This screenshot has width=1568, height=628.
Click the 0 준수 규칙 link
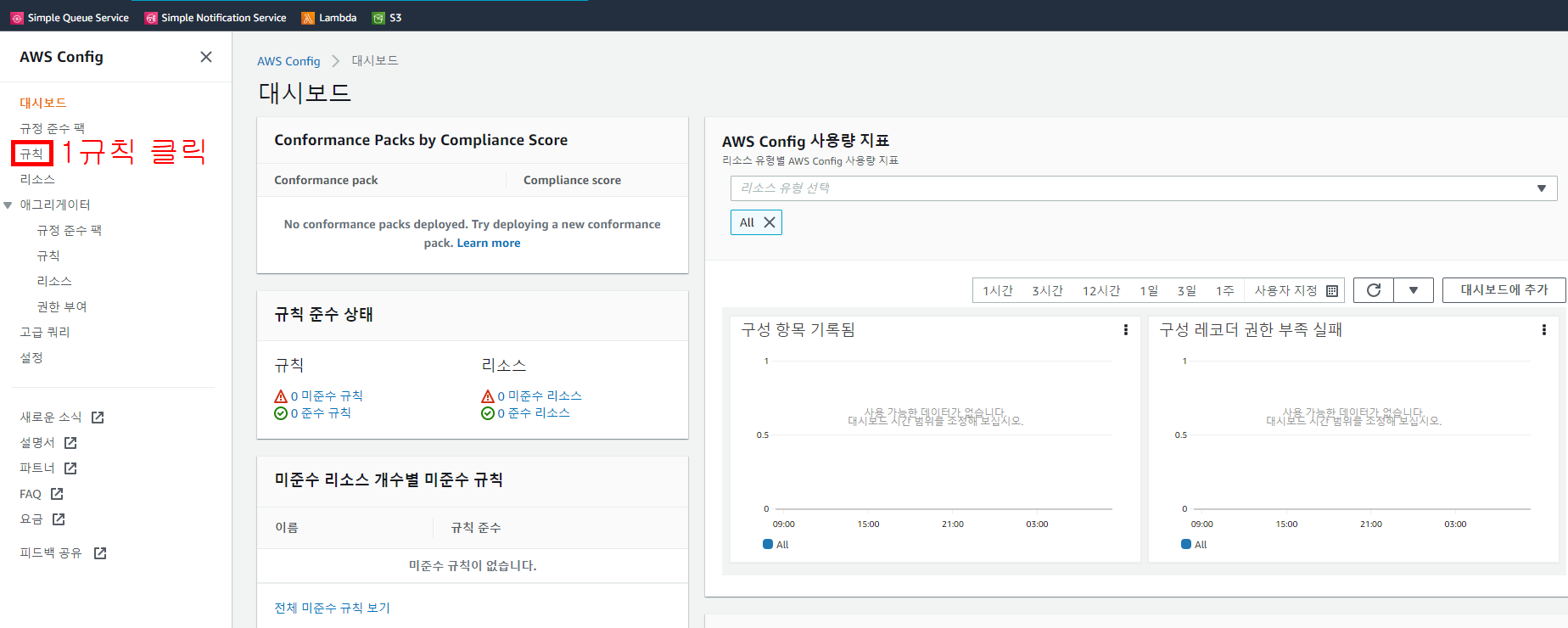(321, 413)
